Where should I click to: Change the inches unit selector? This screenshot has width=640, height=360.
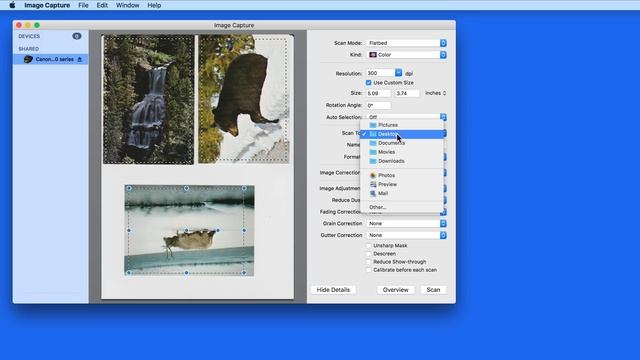tap(435, 93)
